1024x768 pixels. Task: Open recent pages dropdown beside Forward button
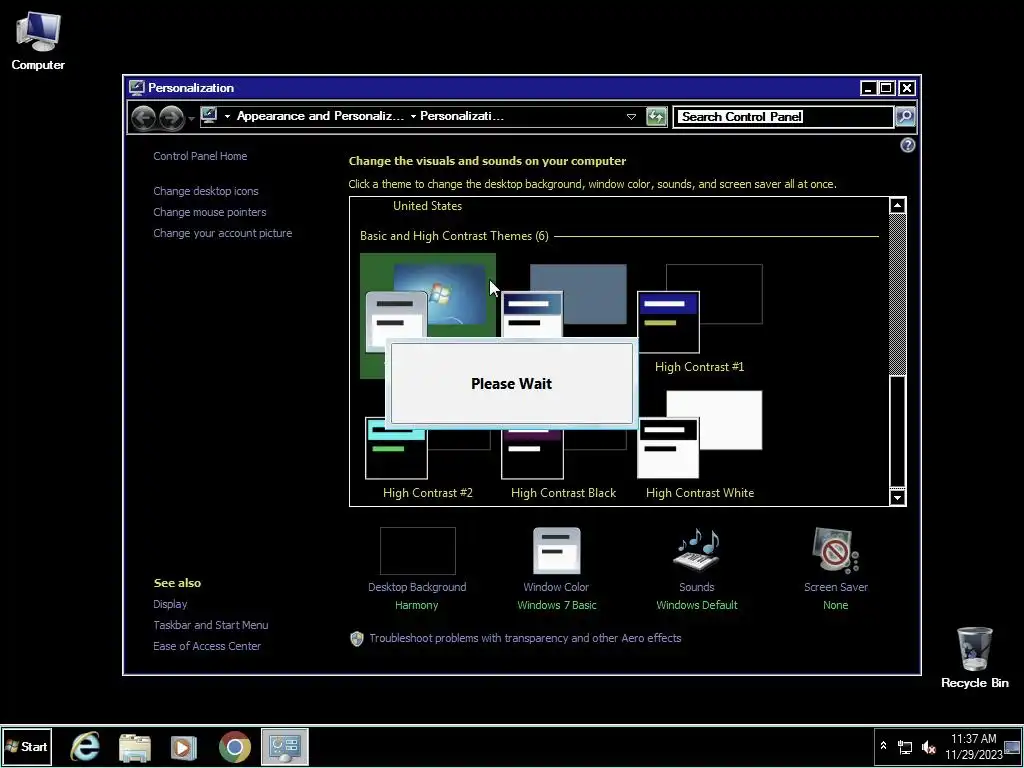[x=191, y=118]
